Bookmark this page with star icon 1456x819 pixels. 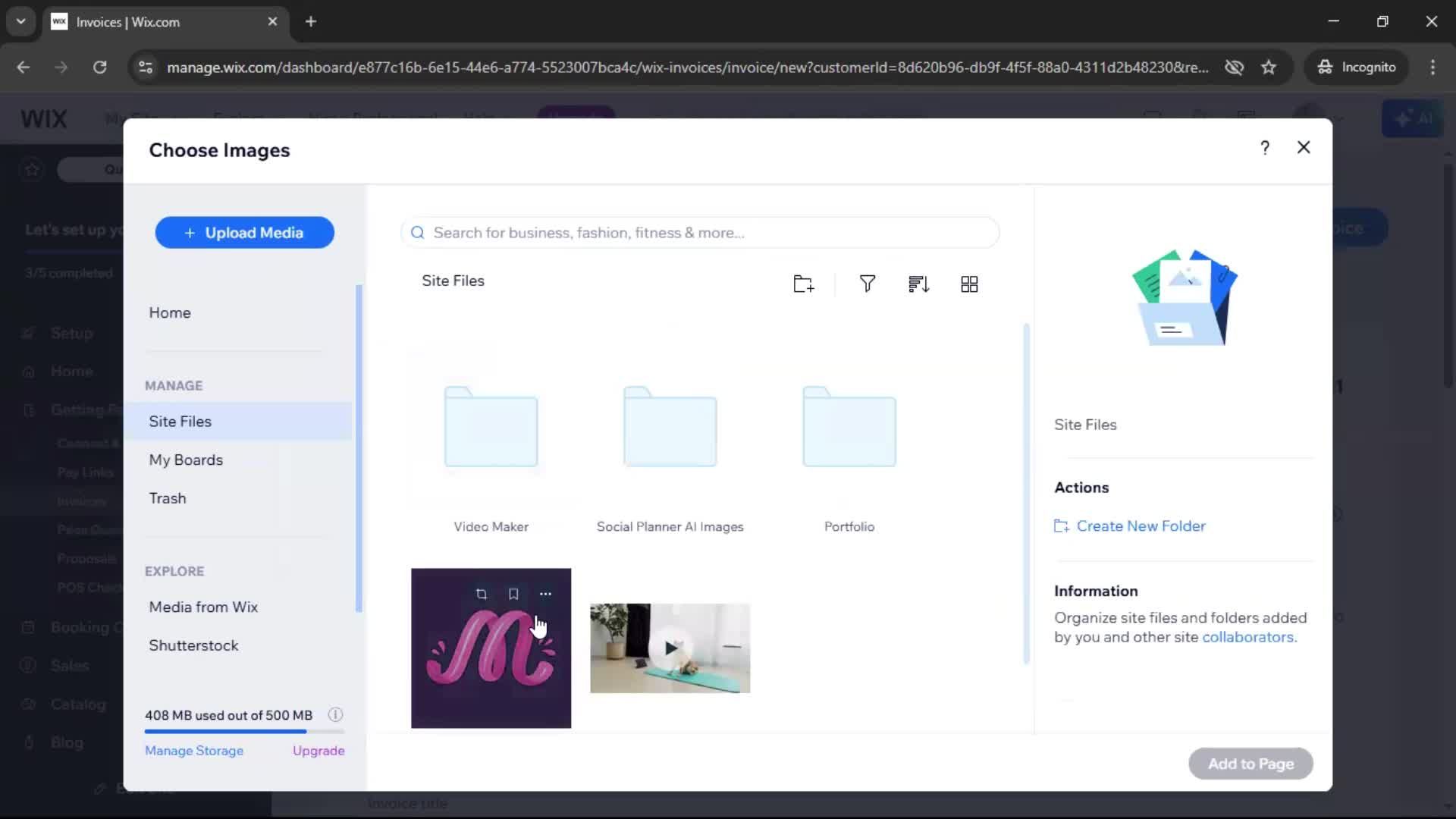click(x=1269, y=67)
